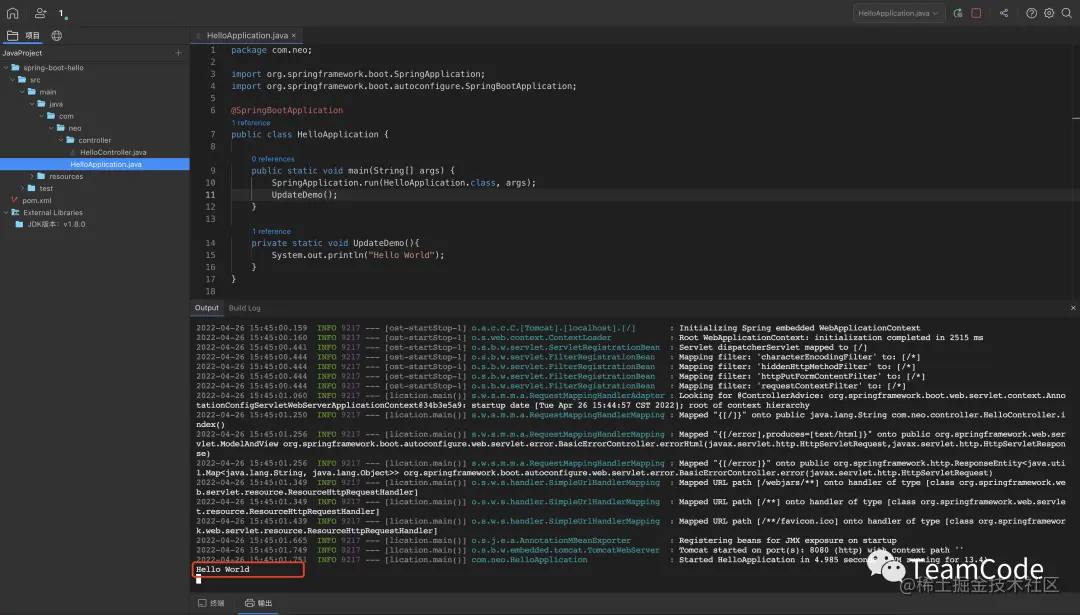The image size is (1080, 615).
Task: Click the search magnifier icon
Action: pos(1066,13)
